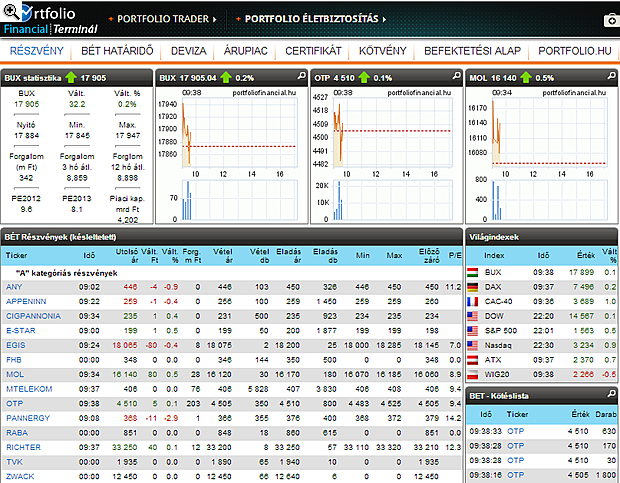This screenshot has height=483, width=620.
Task: Click EGIS last price 18 065
Action: 125,345
